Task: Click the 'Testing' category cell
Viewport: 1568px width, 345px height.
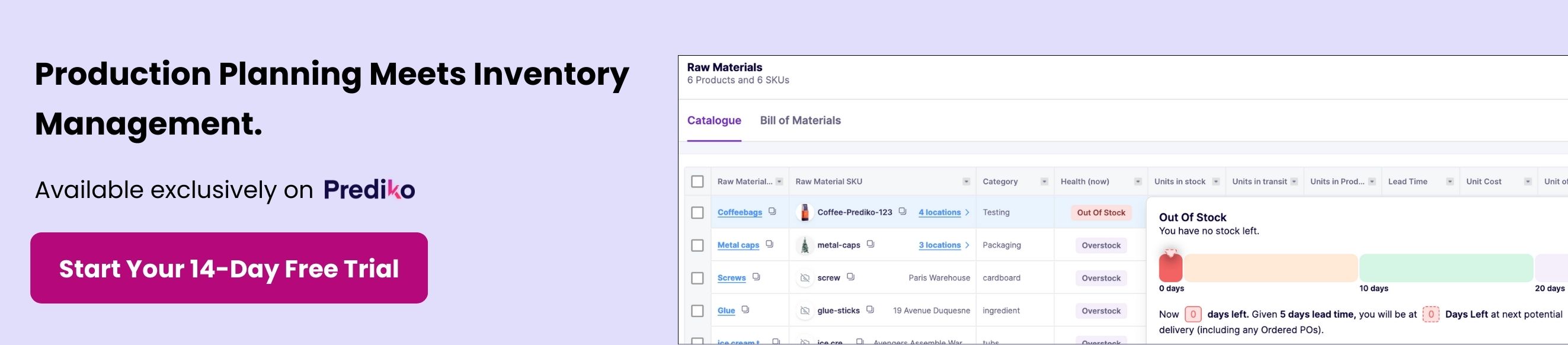Action: click(996, 212)
